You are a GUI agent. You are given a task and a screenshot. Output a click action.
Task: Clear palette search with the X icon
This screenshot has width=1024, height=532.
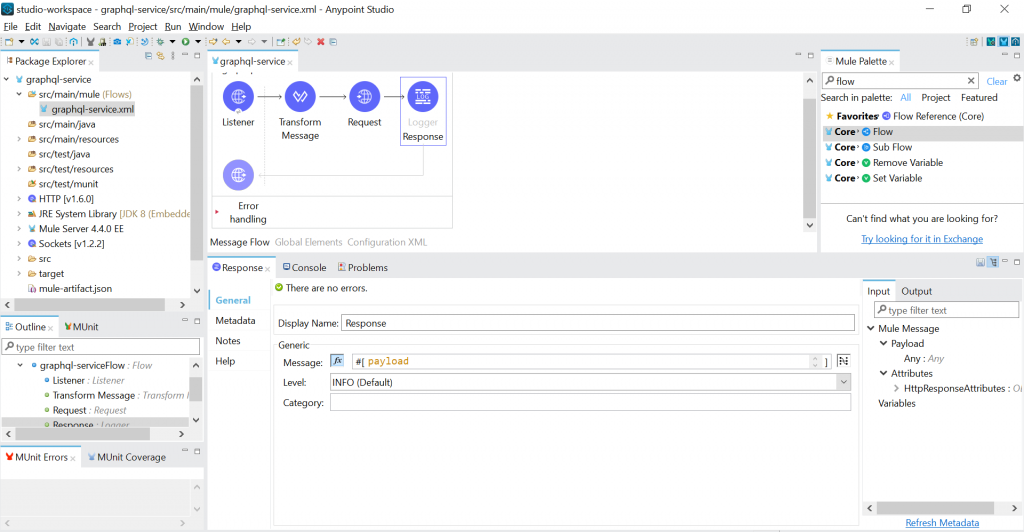coord(970,81)
